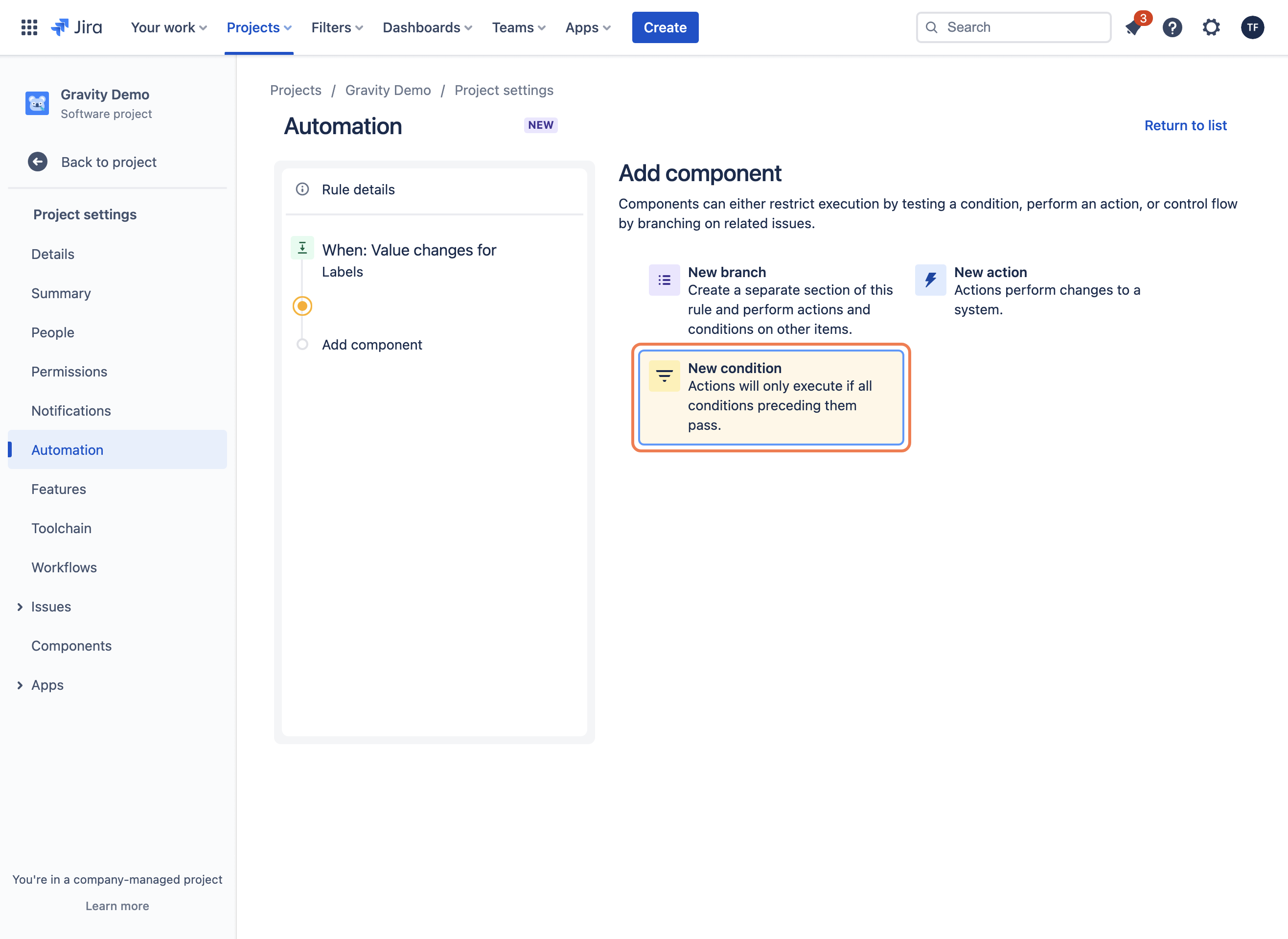
Task: Select the New action component text
Action: [990, 272]
